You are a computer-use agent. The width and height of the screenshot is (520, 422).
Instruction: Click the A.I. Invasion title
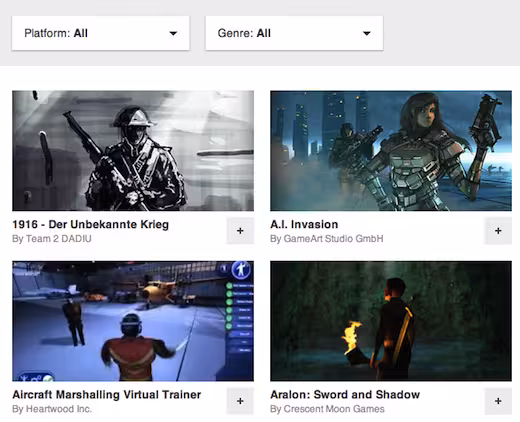click(304, 224)
